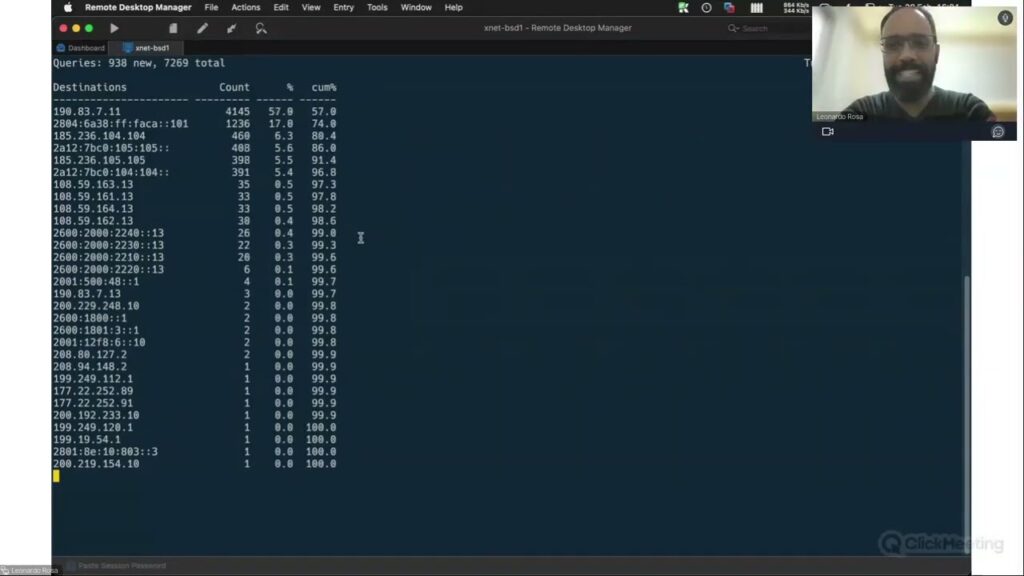This screenshot has height=576, width=1024.
Task: Click destination 2a12:7bc0:105:105::
Action: (x=111, y=148)
